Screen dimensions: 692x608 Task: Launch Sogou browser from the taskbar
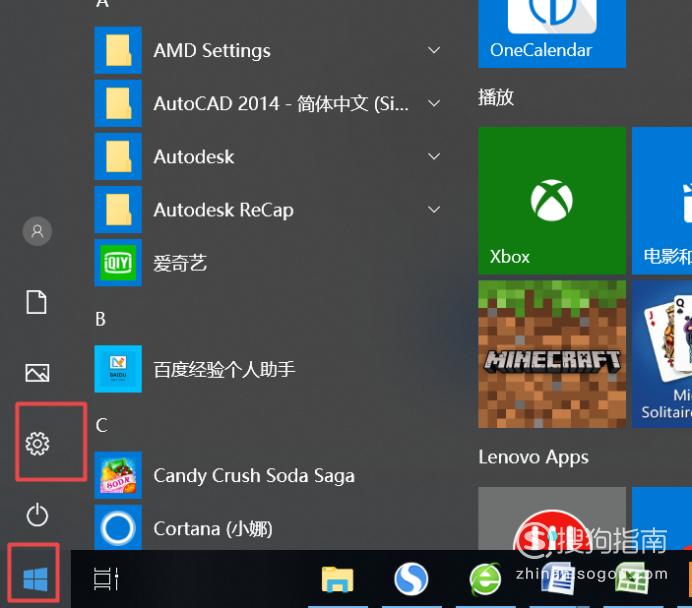point(411,579)
